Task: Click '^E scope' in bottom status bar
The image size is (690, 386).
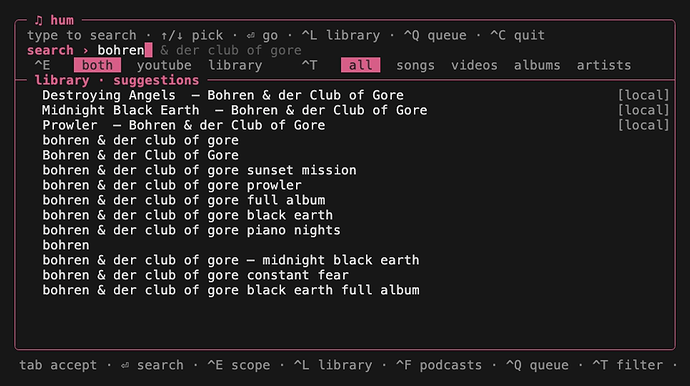Action: [239, 365]
